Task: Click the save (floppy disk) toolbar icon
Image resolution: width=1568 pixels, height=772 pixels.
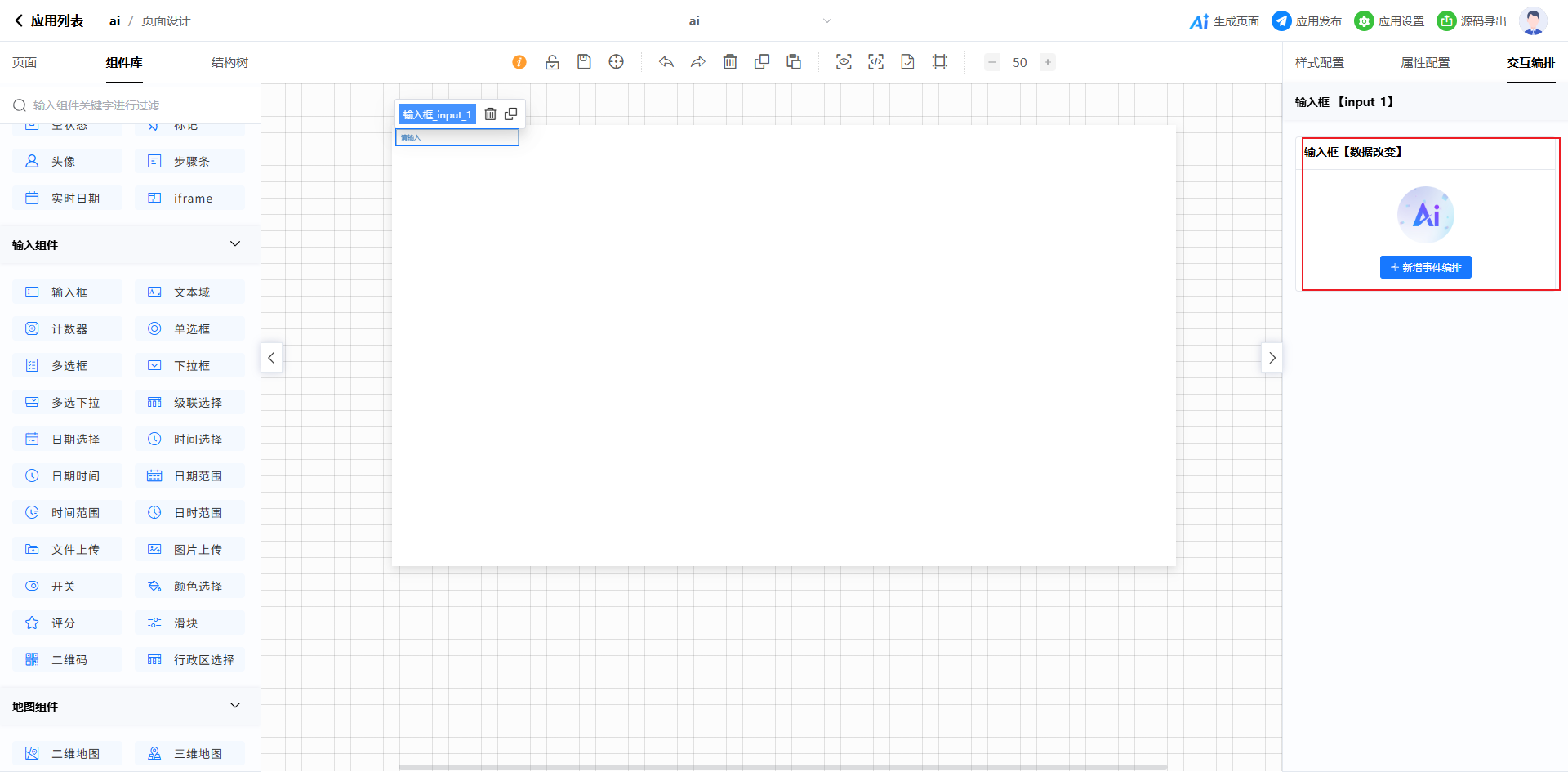Action: coord(584,62)
